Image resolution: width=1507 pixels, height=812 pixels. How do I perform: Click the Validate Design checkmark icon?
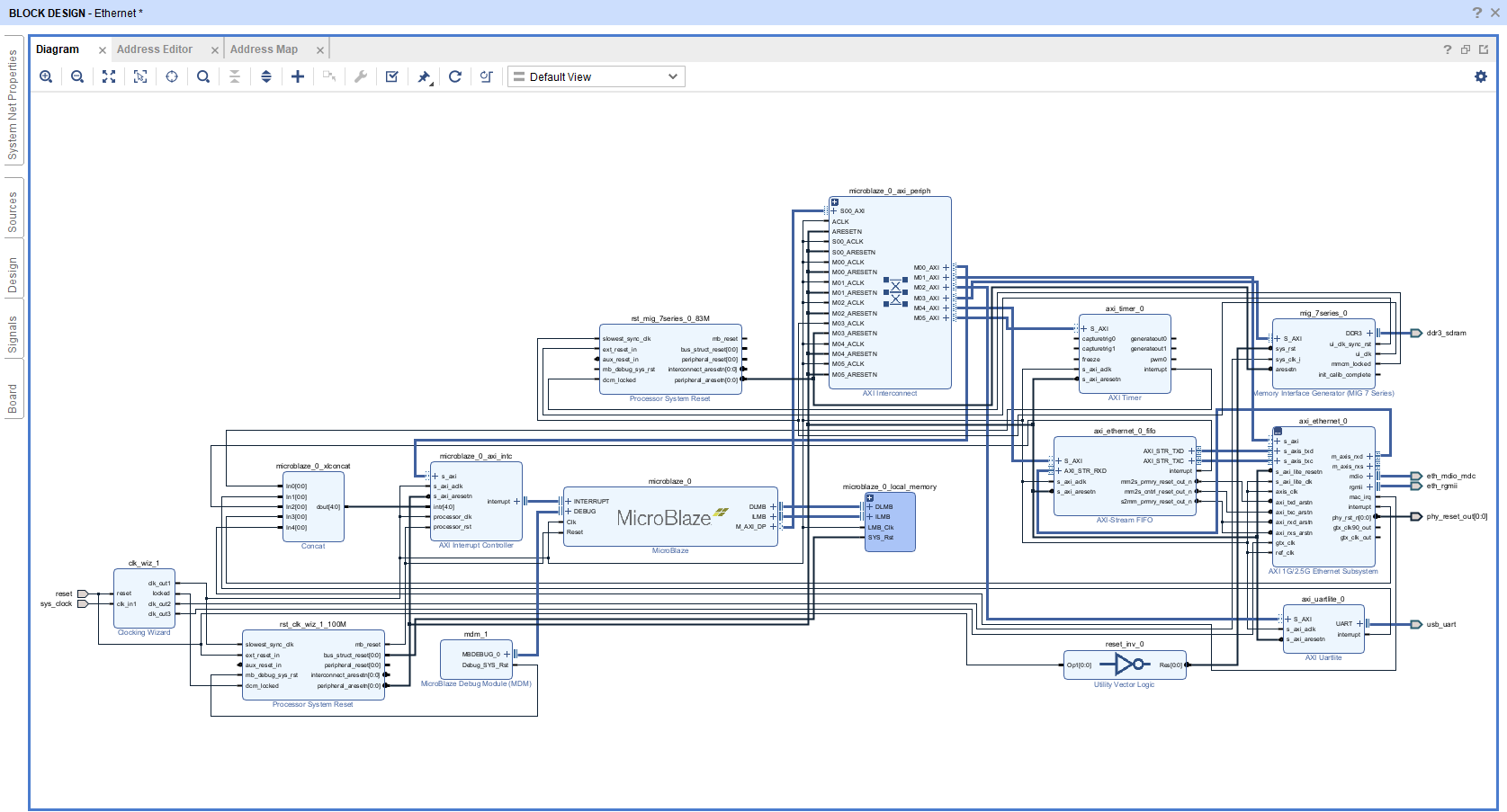pos(392,77)
